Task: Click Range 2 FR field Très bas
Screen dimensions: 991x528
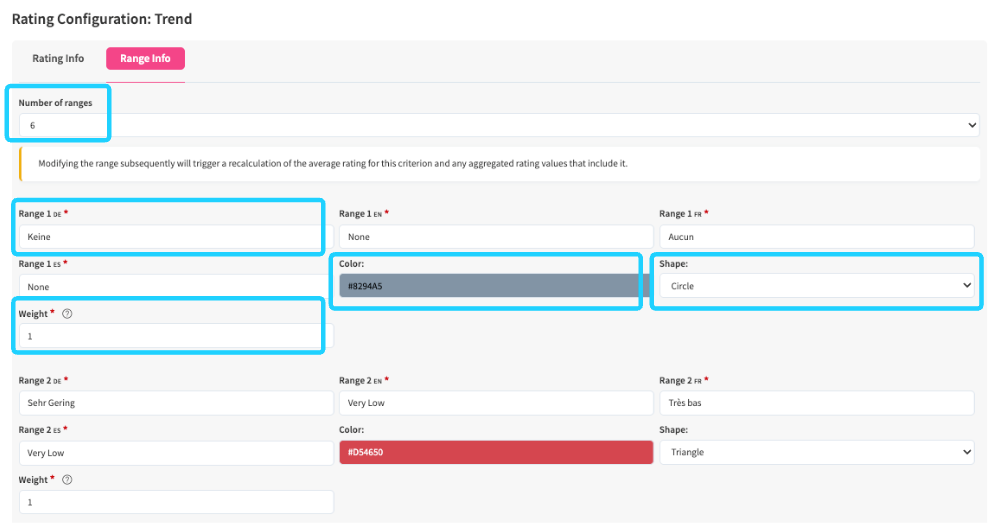Action: click(x=816, y=403)
